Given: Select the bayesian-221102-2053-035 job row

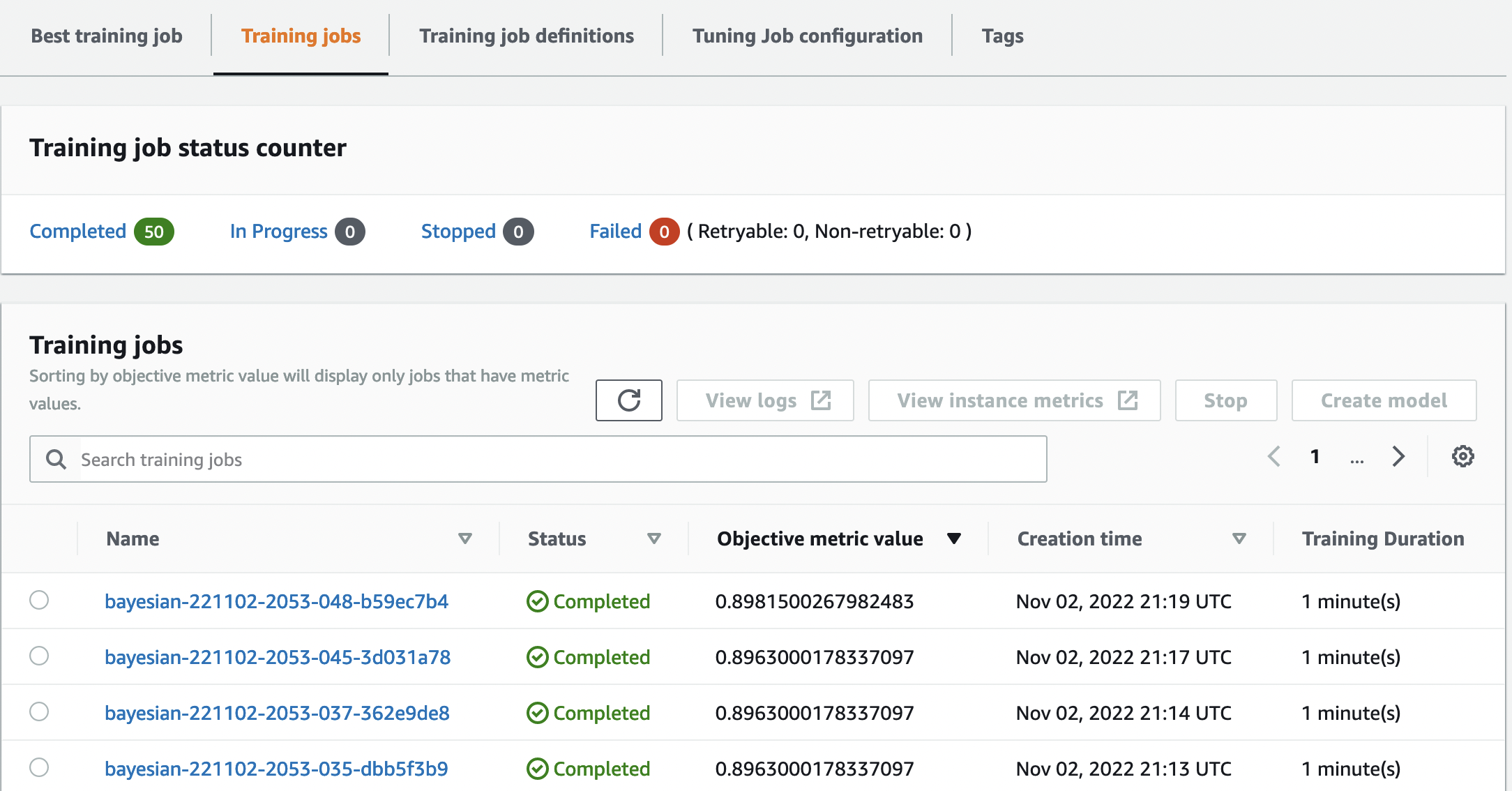Looking at the screenshot, I should click(39, 768).
